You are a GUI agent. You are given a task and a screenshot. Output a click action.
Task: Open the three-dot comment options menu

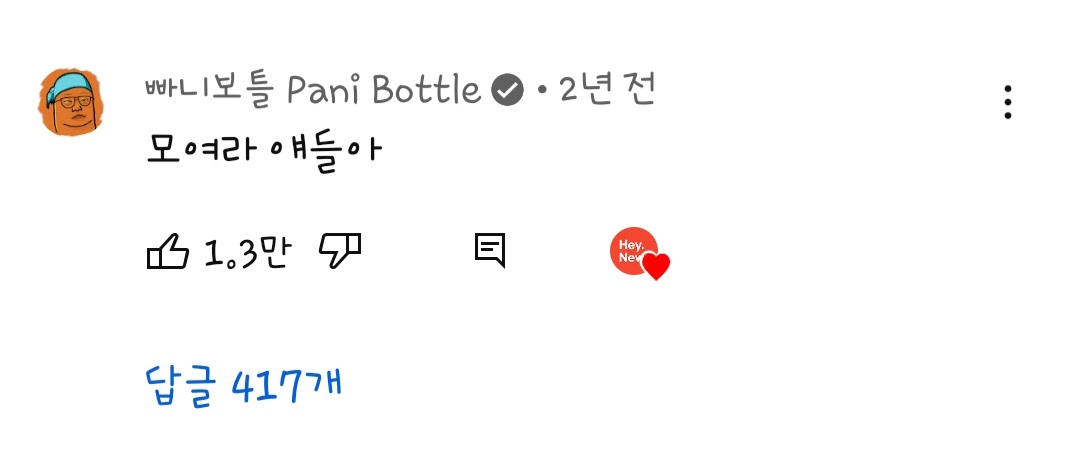pyautogui.click(x=1008, y=103)
